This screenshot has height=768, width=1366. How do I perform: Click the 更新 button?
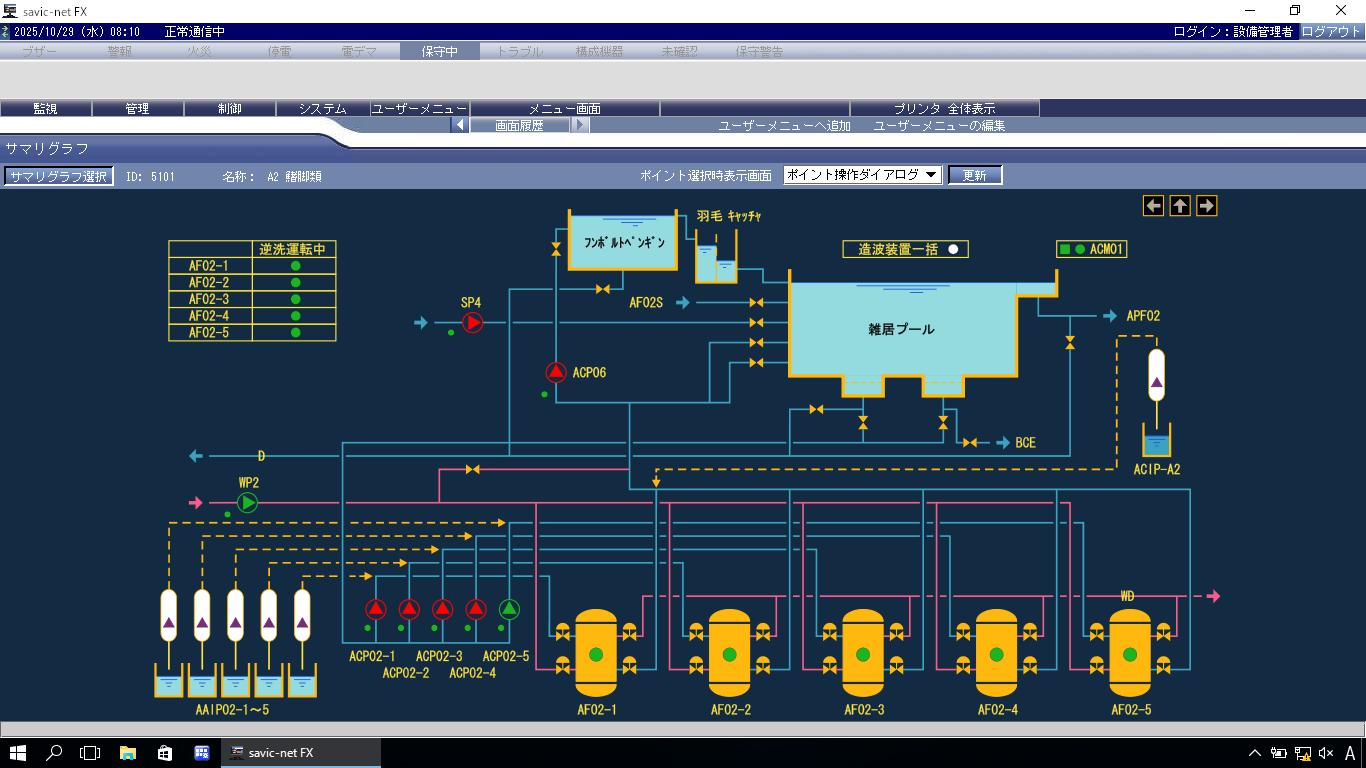(x=974, y=175)
